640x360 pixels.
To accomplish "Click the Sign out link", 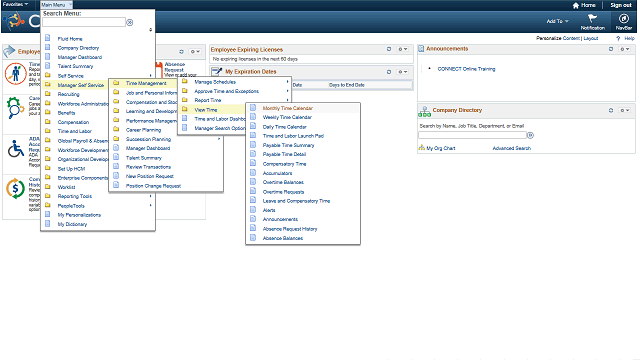I will pyautogui.click(x=620, y=5).
